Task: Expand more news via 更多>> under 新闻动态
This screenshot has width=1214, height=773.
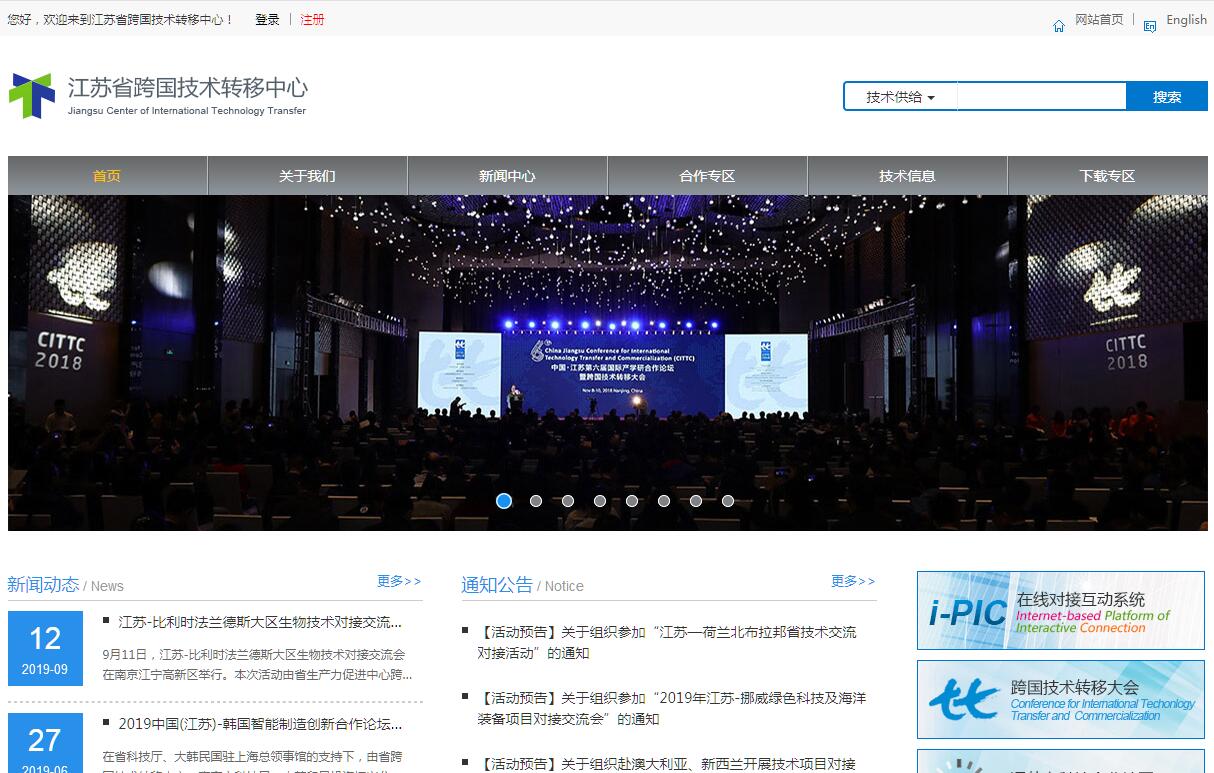Action: pyautogui.click(x=399, y=581)
